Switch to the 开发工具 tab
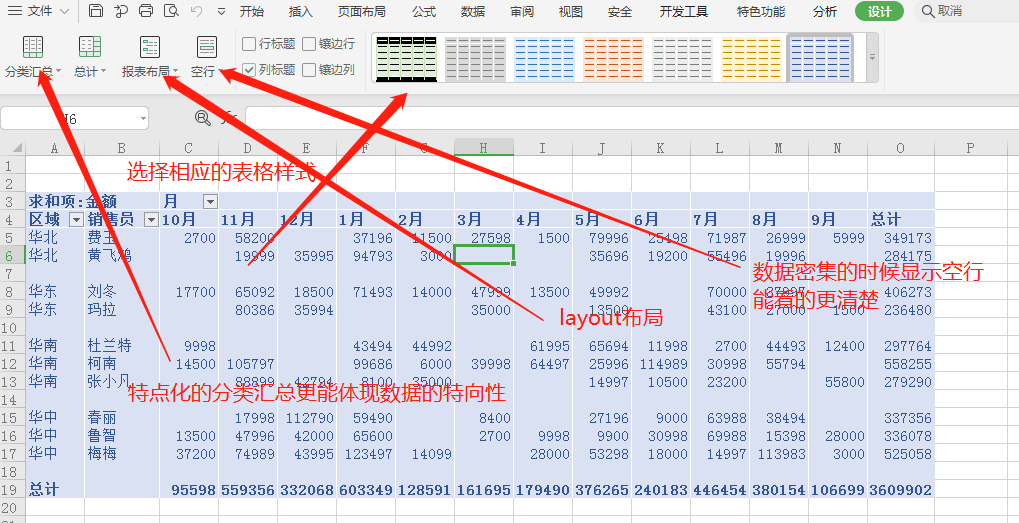Screen dimensions: 1019x523 pos(684,12)
